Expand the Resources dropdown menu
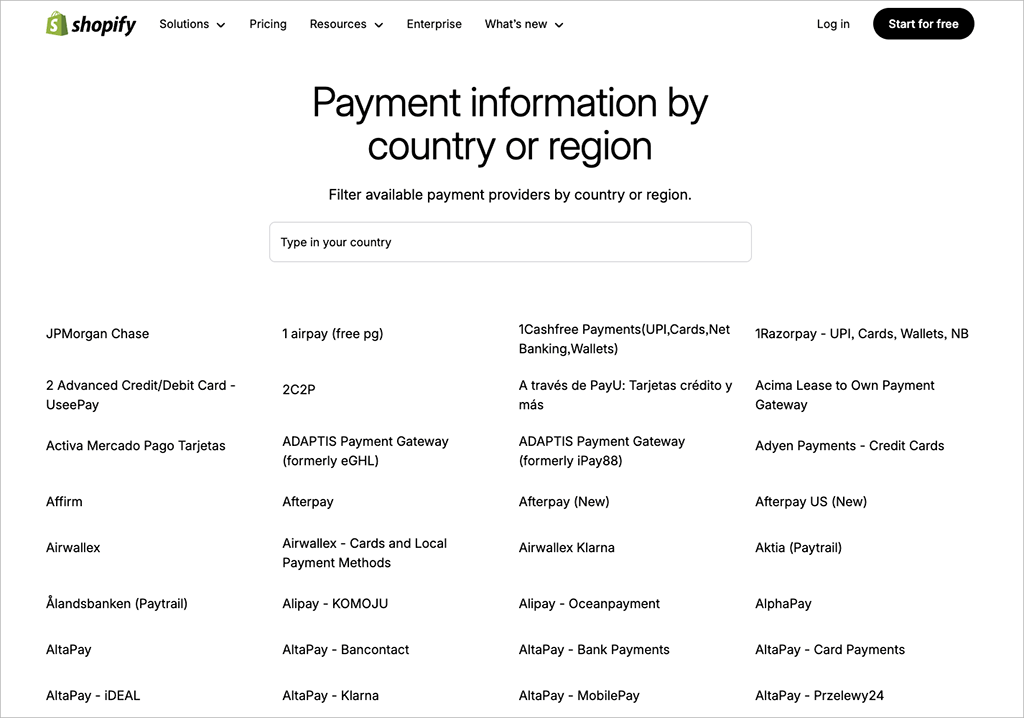Viewport: 1024px width, 718px height. coord(346,24)
